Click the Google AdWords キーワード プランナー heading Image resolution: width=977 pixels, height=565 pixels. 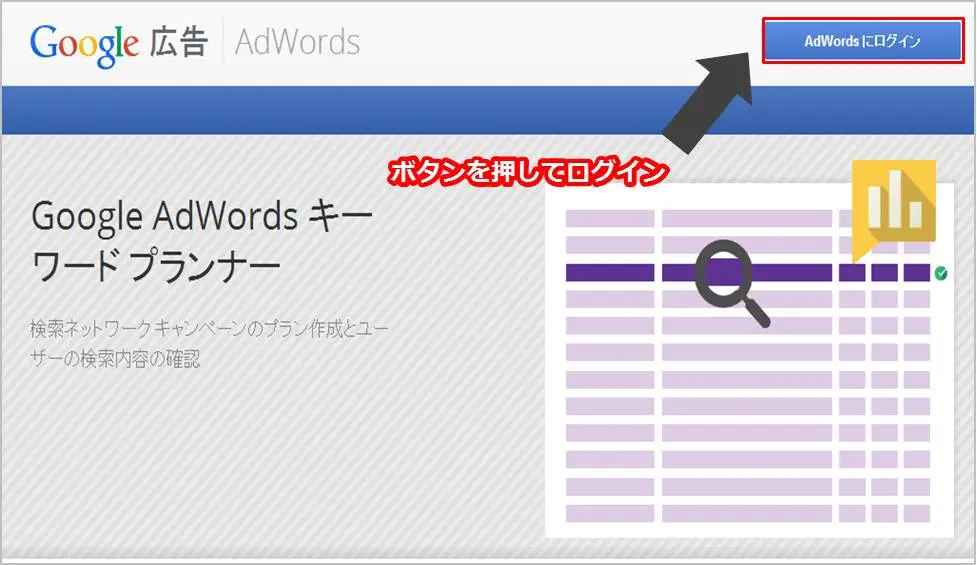click(202, 241)
